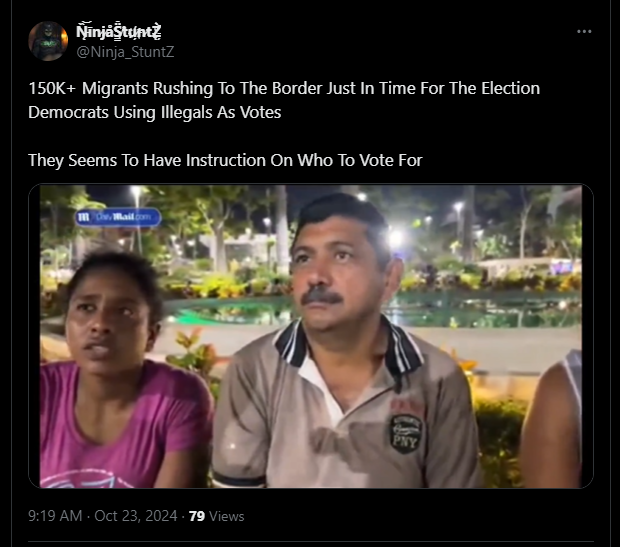620x547 pixels.
Task: Open the NinjaStuntZ display name link
Action: (x=118, y=31)
